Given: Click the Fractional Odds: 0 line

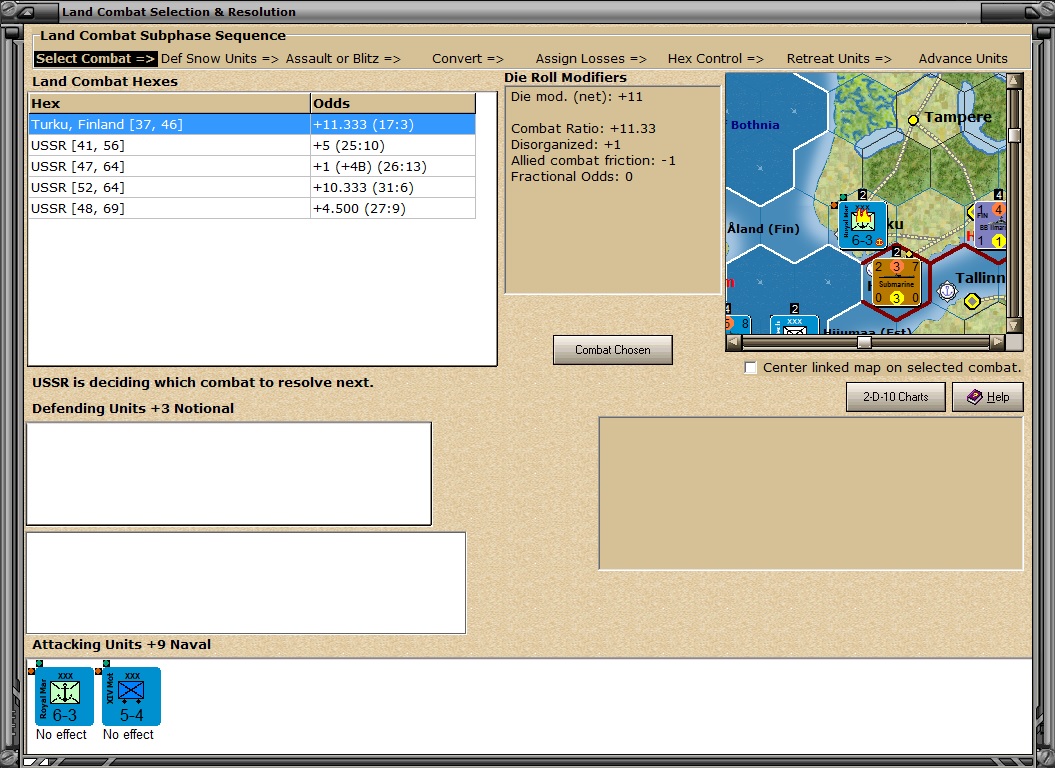Looking at the screenshot, I should [571, 176].
